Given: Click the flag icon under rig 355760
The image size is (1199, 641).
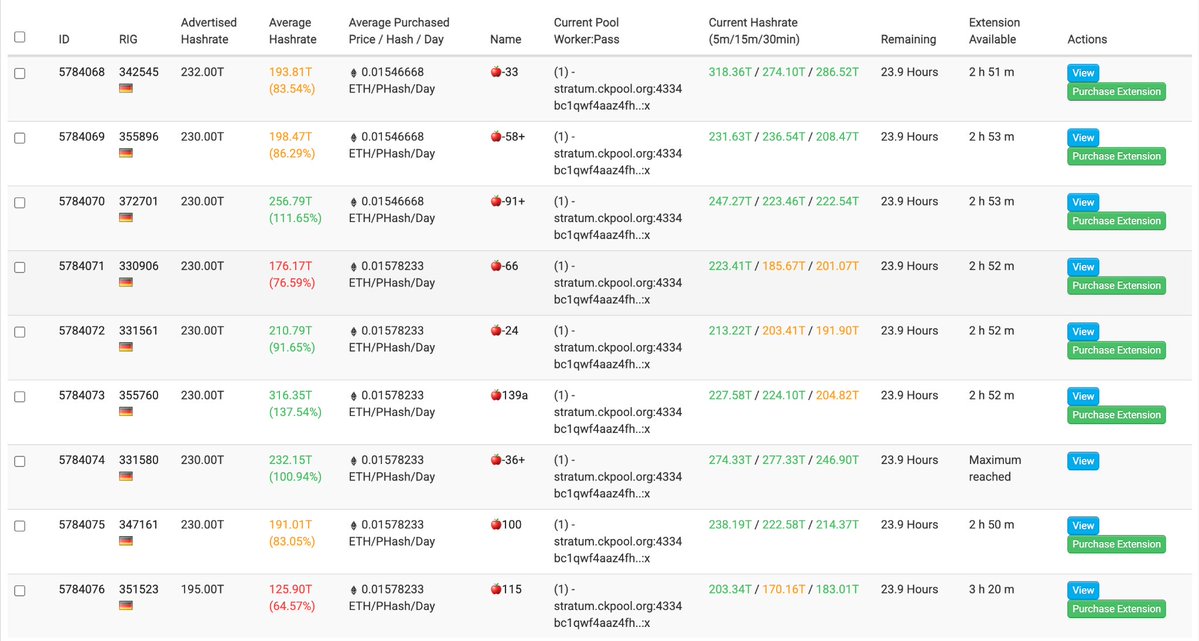Looking at the screenshot, I should [125, 412].
